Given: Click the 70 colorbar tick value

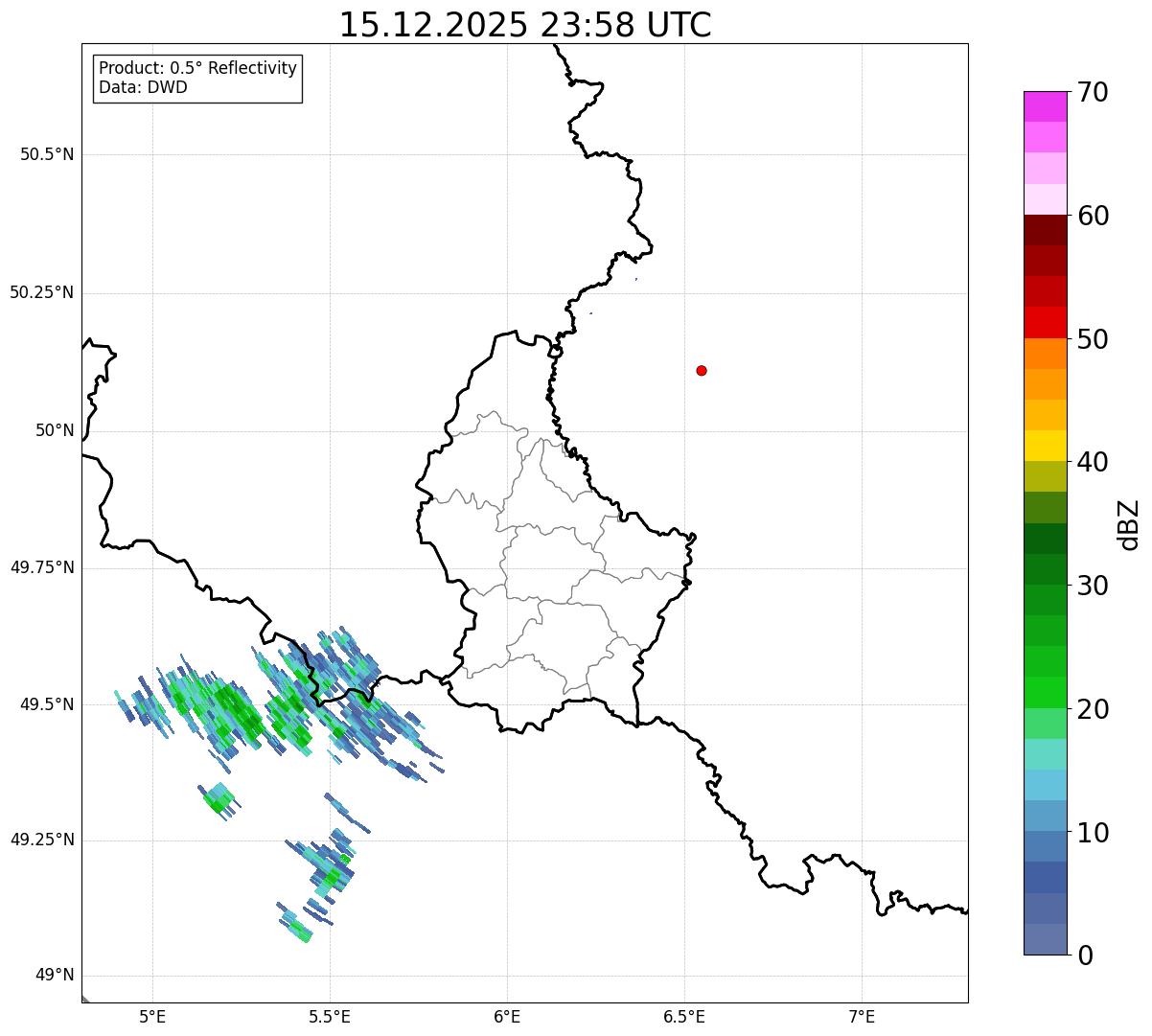Looking at the screenshot, I should pyautogui.click(x=1093, y=92).
